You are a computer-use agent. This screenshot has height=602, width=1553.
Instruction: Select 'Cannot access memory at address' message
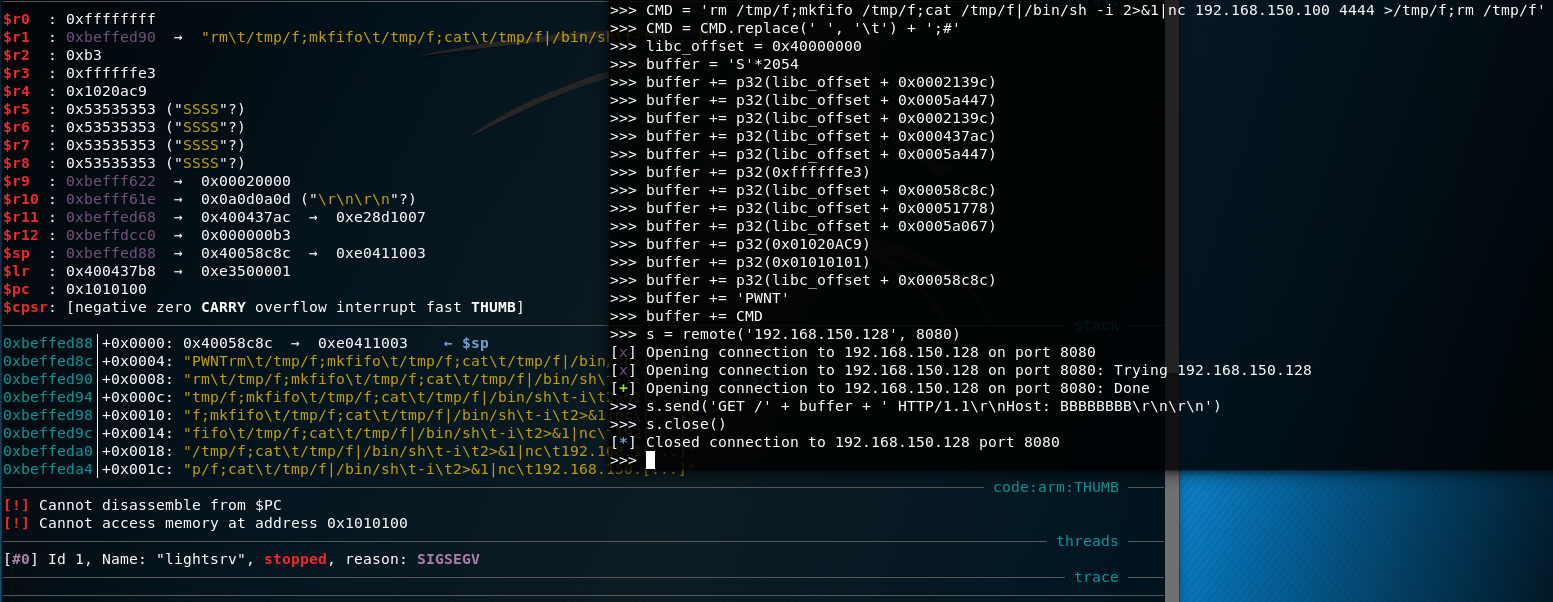pos(205,523)
